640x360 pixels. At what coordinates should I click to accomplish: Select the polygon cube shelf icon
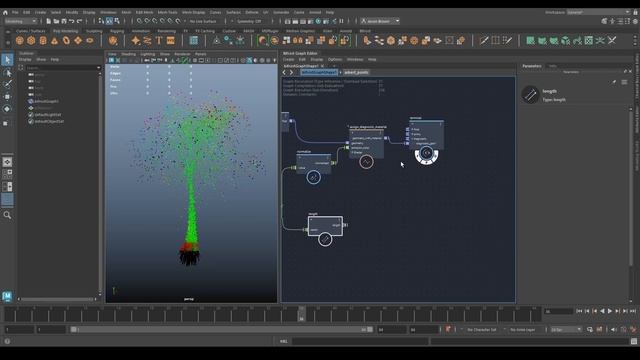point(31,40)
